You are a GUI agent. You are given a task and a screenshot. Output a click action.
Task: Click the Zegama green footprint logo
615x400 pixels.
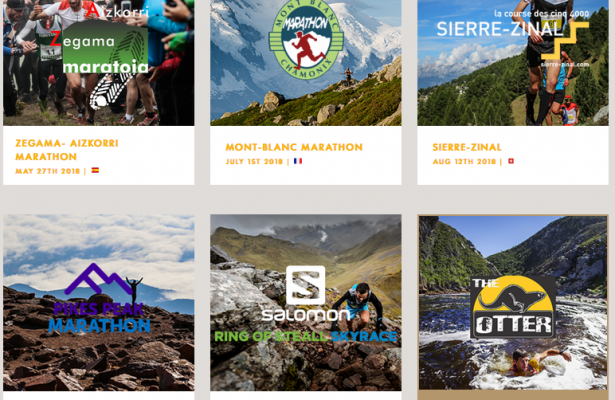tap(105, 46)
